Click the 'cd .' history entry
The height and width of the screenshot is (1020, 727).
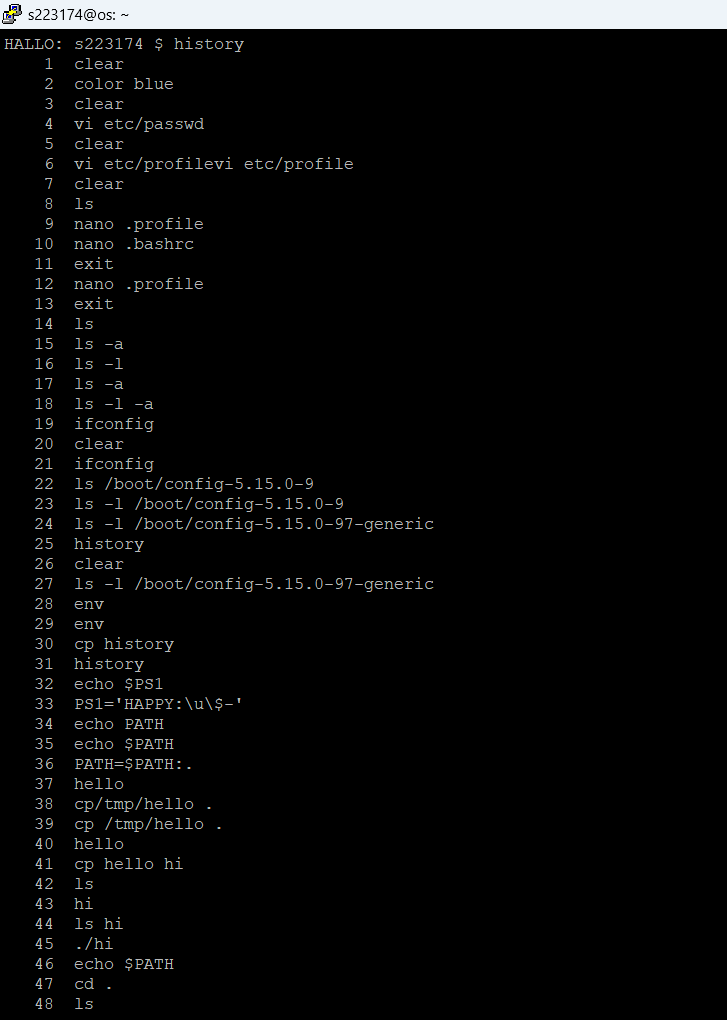[x=93, y=984]
